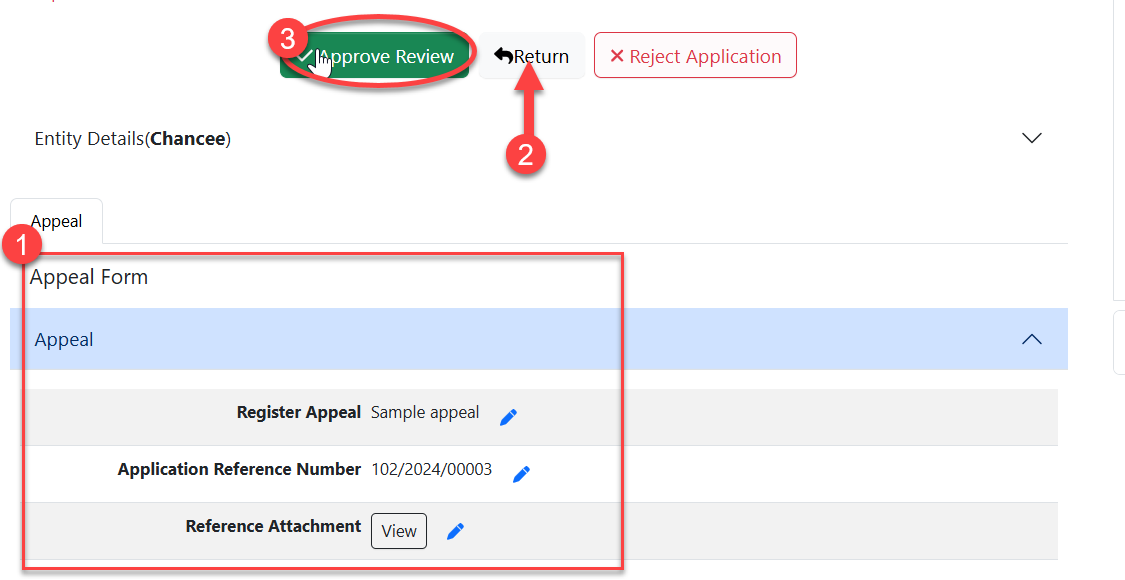Screen dimensions: 1125x580
Task: Click the Reference Attachment edit pencil
Action: coord(455,532)
